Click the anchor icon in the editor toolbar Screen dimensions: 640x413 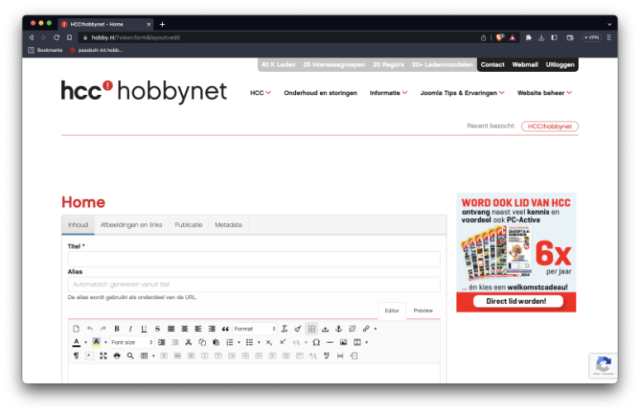tap(338, 328)
